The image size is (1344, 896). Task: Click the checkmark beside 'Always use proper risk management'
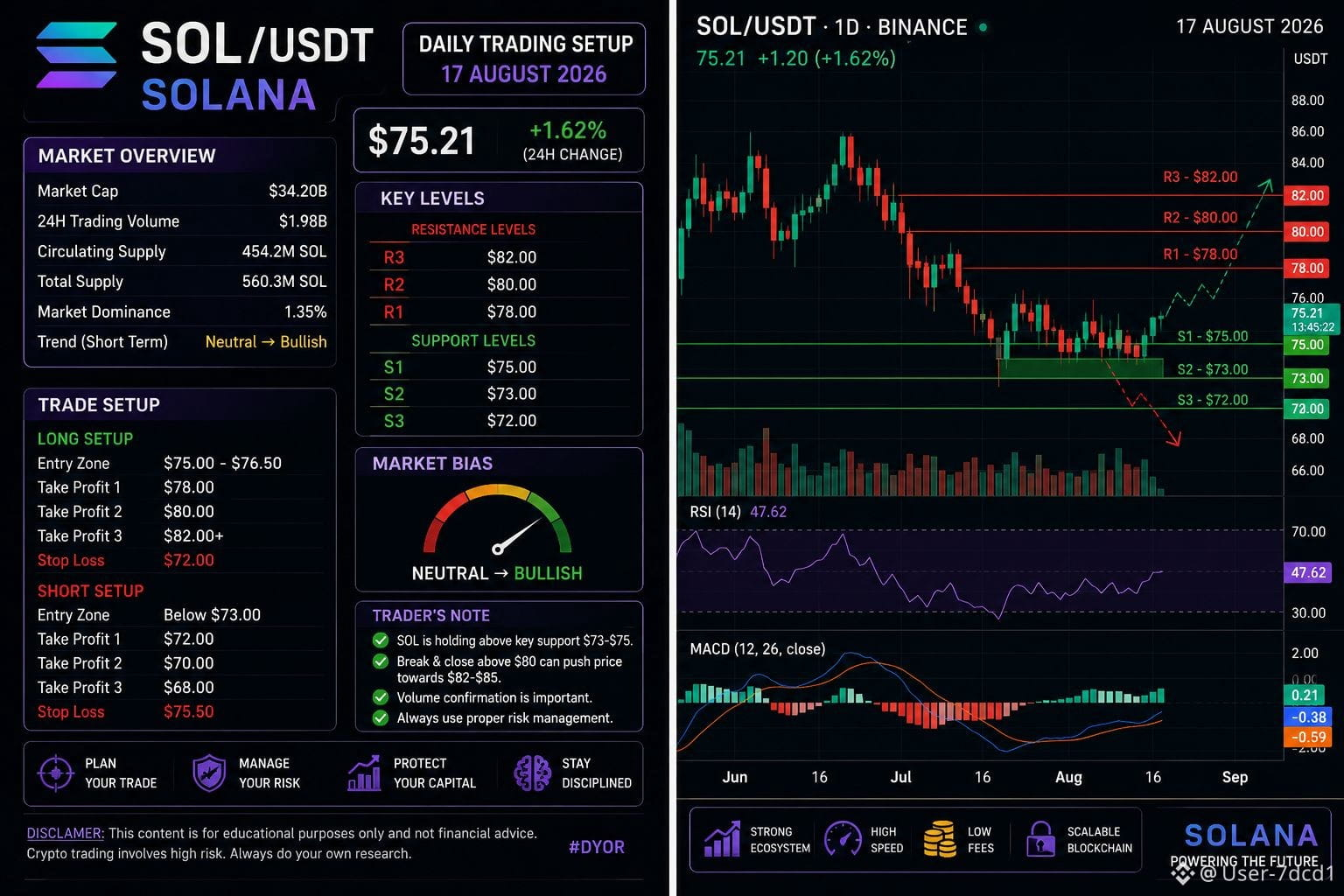(x=381, y=718)
